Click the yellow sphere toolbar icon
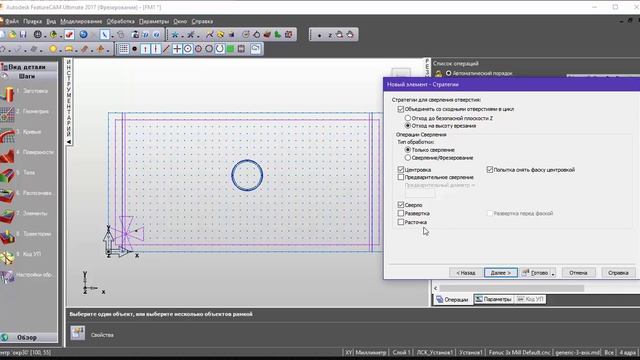This screenshot has width=640, height=360. (x=53, y=49)
